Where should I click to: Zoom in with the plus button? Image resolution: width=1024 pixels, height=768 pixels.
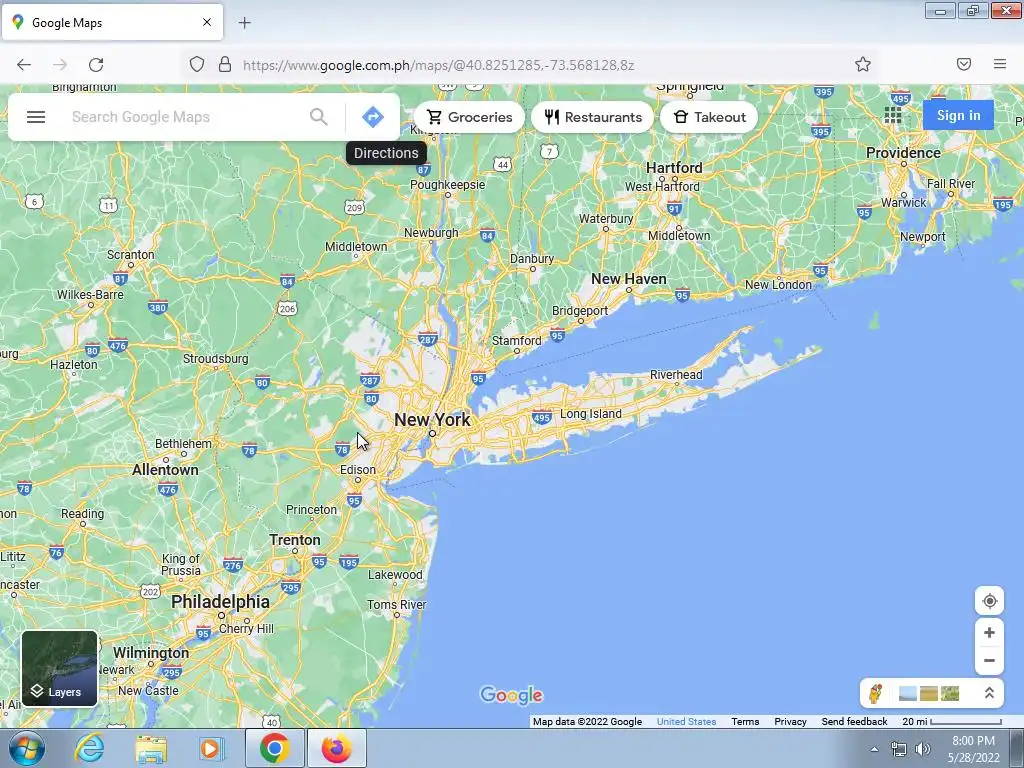(x=989, y=633)
